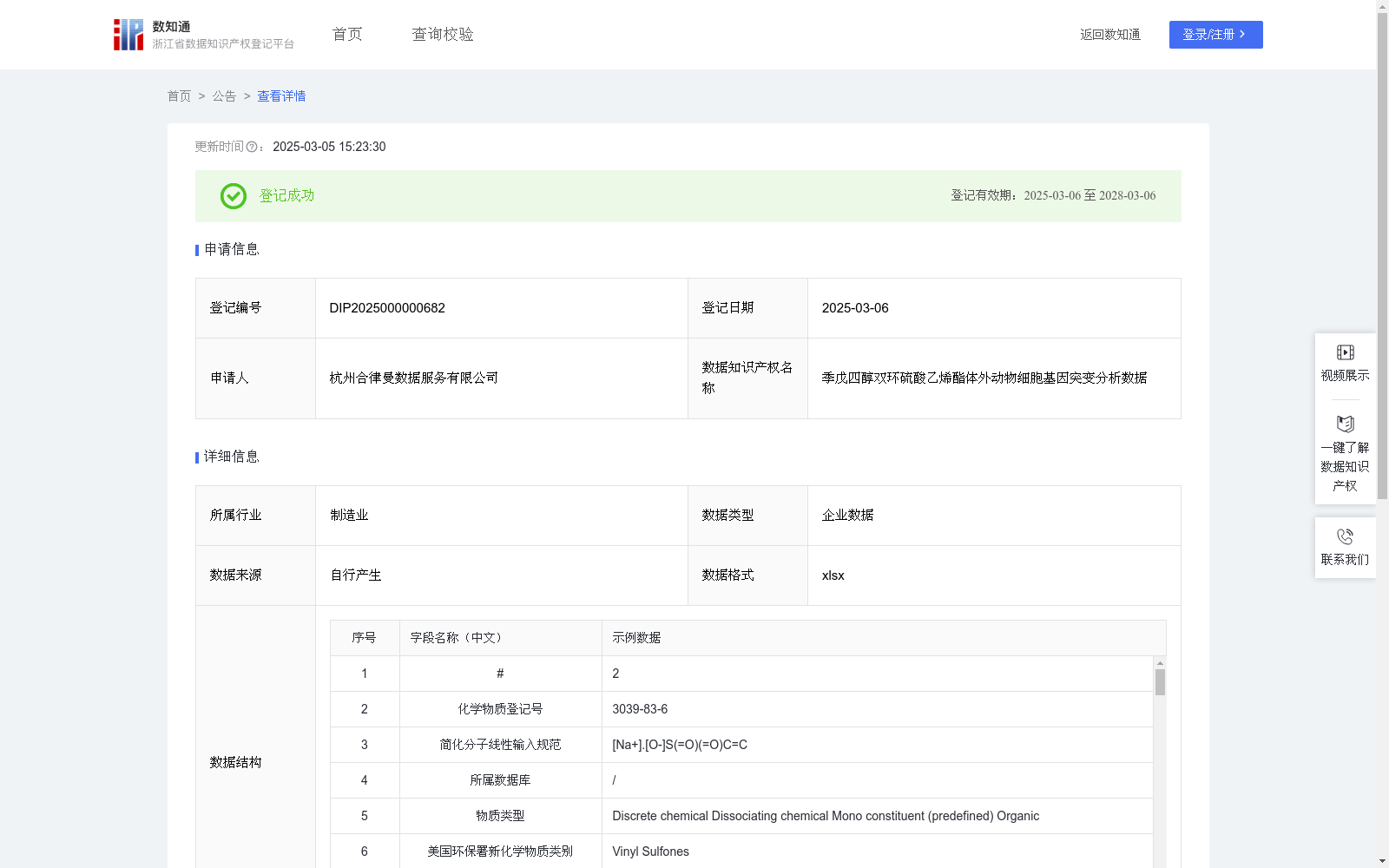Viewport: 1389px width, 868px height.
Task: Click the Discrete chemical Dissociating sample text
Action: click(826, 816)
